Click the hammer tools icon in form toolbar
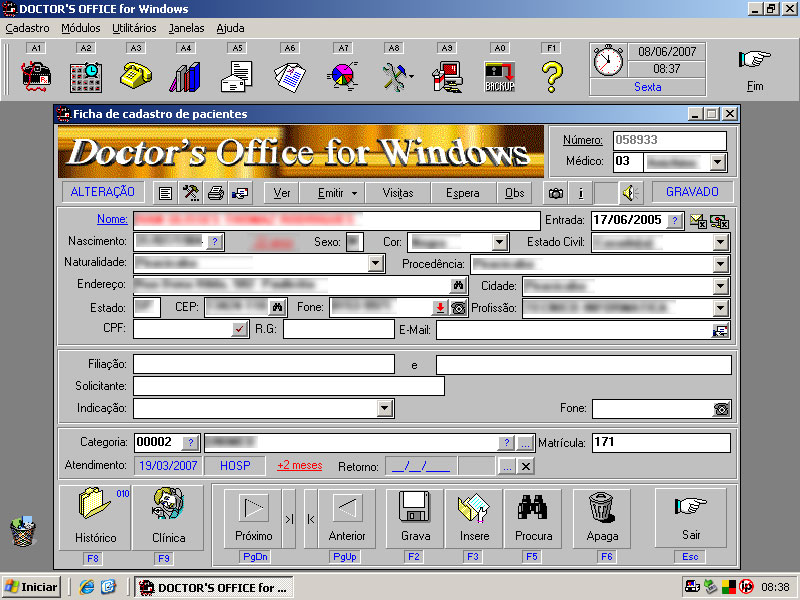The image size is (800, 600). (190, 193)
